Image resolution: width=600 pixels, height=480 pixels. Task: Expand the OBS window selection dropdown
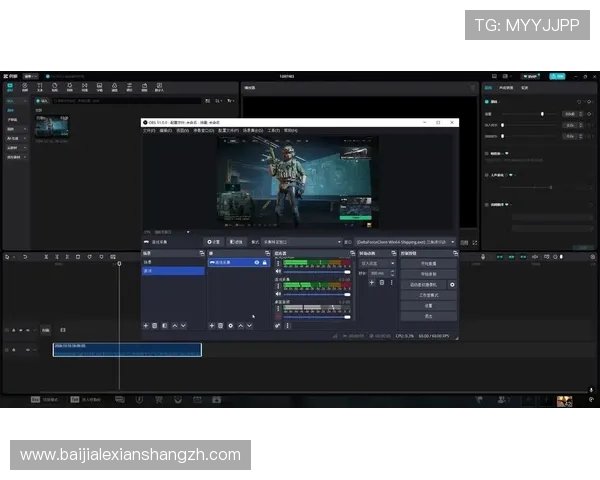click(405, 241)
